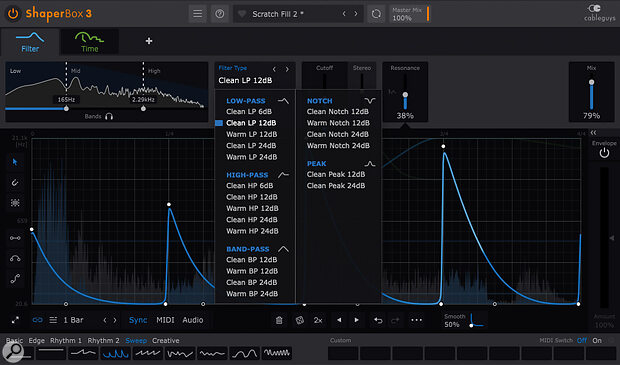This screenshot has width=620, height=365.
Task: Click the 2.29kHz band split handle
Action: (143, 108)
